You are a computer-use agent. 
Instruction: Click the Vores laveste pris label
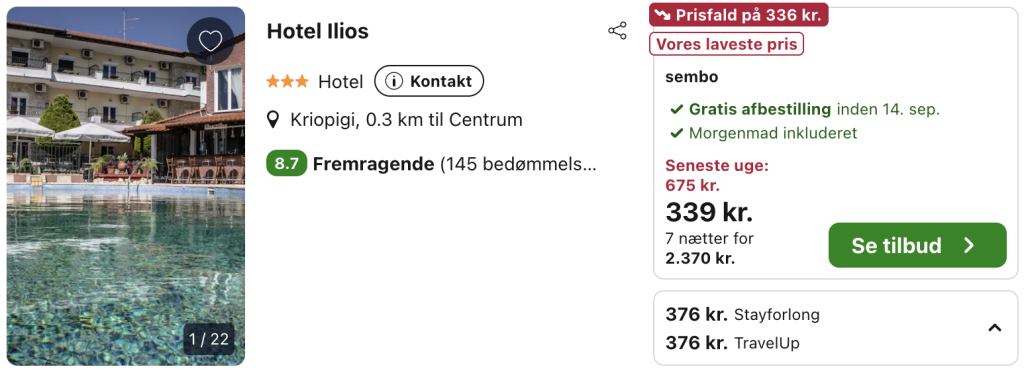(x=726, y=44)
